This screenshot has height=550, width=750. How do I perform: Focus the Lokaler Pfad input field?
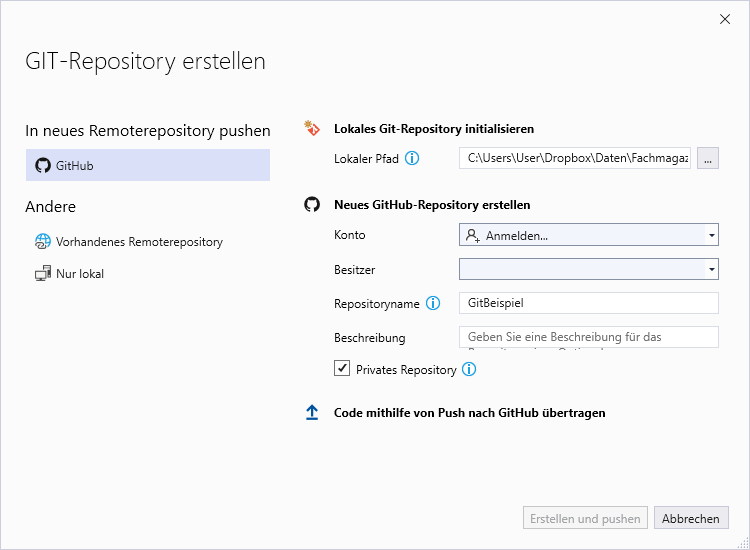click(575, 158)
